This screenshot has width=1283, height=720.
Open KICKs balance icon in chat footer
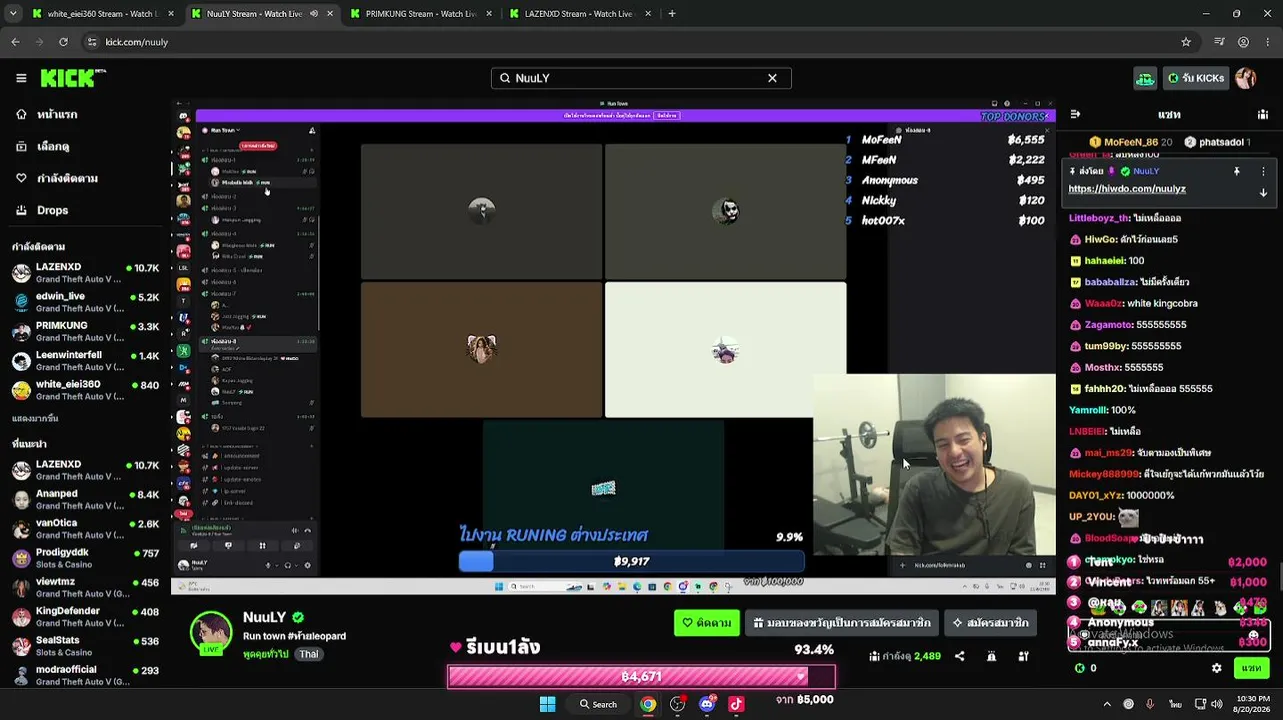[1079, 668]
